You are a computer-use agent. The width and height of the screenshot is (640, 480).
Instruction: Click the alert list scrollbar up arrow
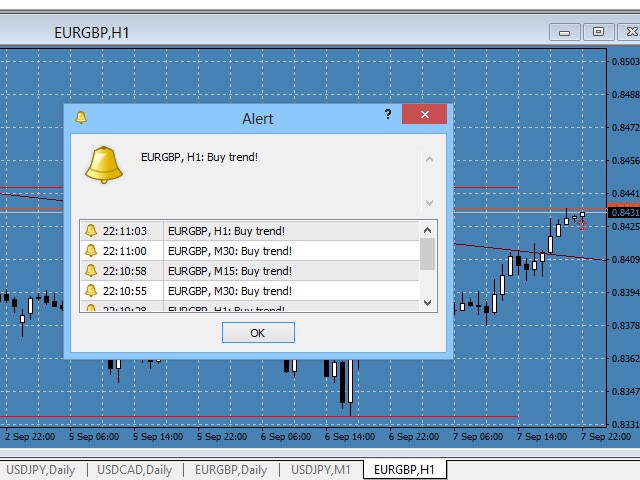click(428, 229)
